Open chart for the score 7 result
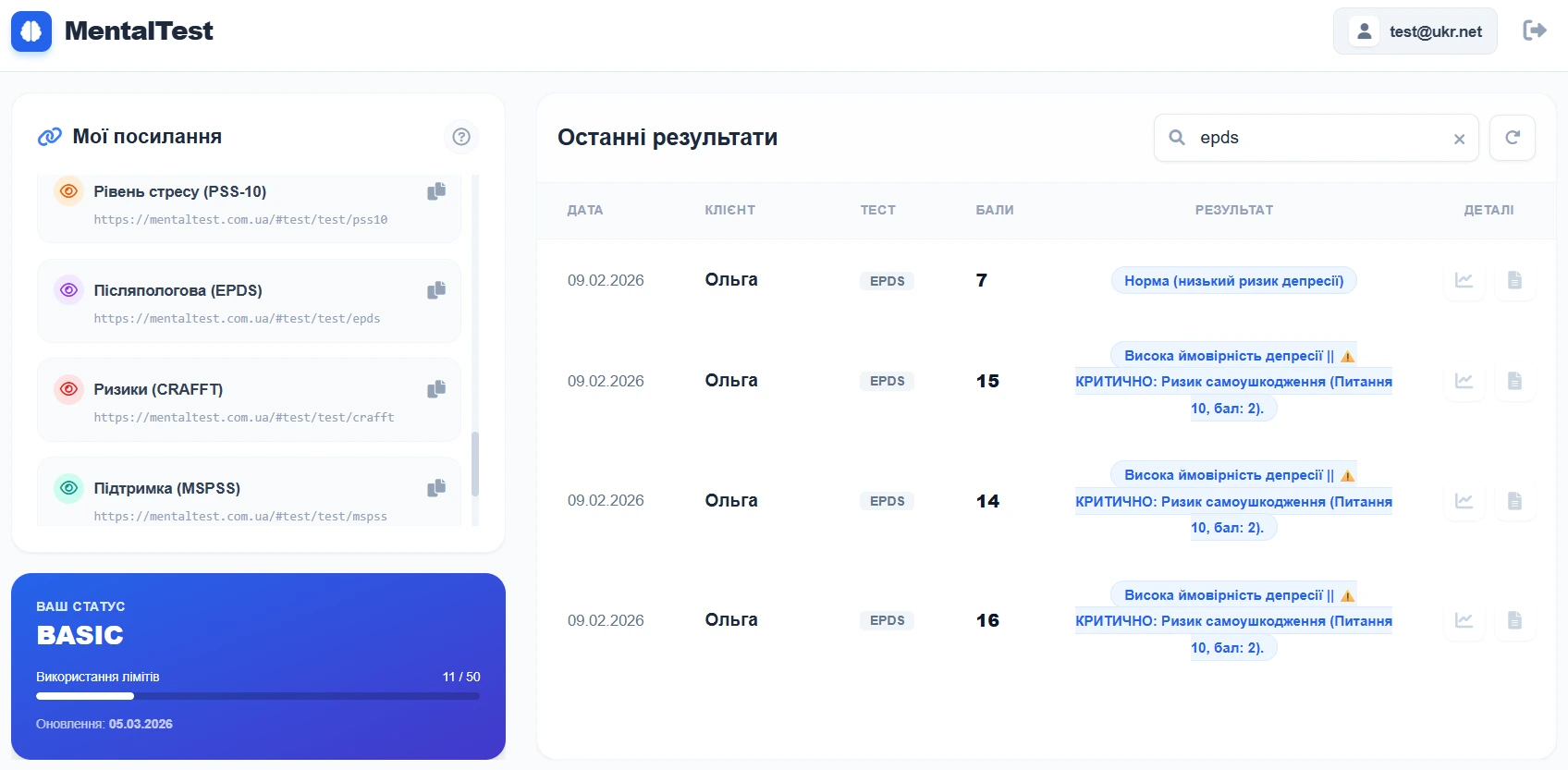This screenshot has width=1568, height=770. coord(1464,280)
